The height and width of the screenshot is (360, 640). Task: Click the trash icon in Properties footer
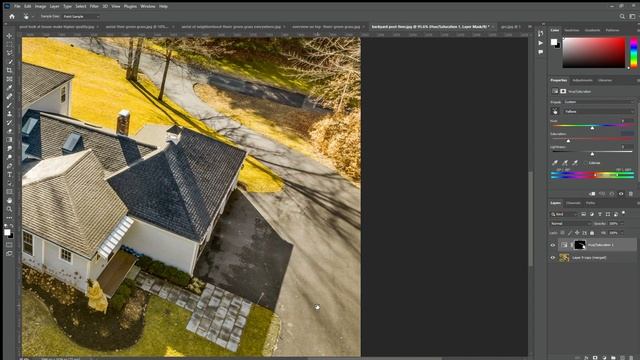(631, 194)
